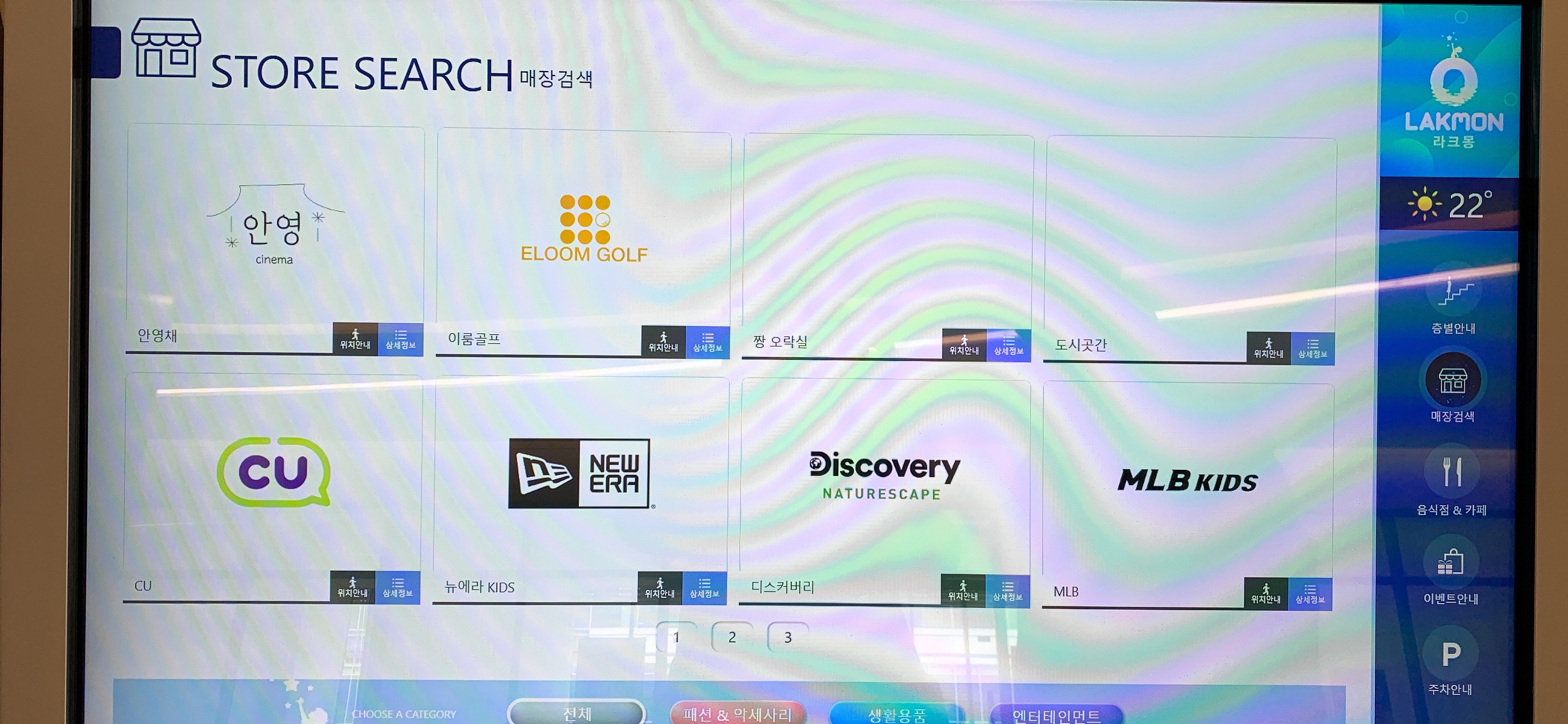Select page 1 of store list
The image size is (1568, 724).
coord(676,637)
